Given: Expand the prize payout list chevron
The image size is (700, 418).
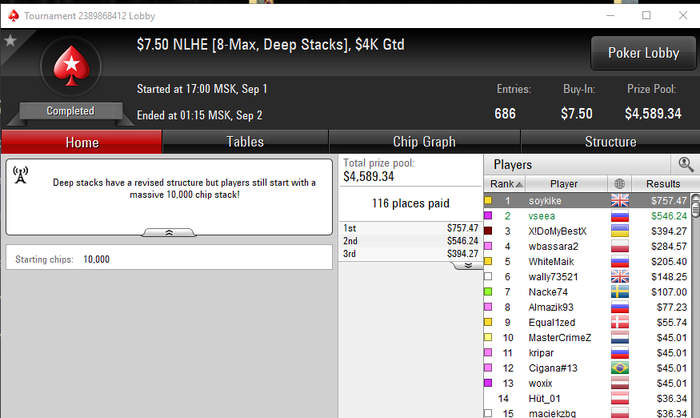Looking at the screenshot, I should pos(468,266).
